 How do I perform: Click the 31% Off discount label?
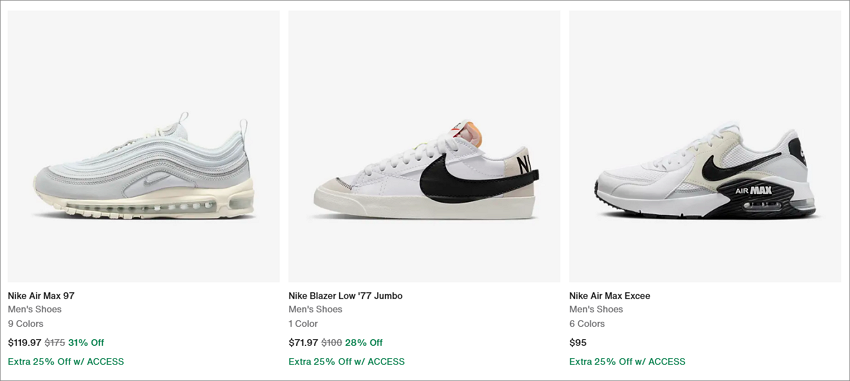(86, 343)
